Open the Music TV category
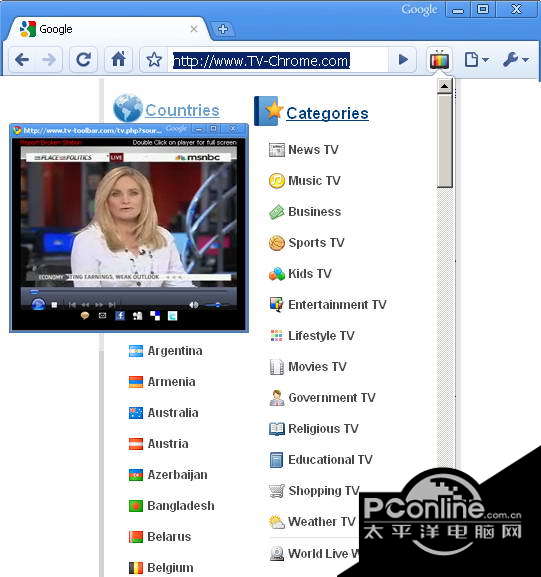This screenshot has height=577, width=541. pyautogui.click(x=314, y=181)
